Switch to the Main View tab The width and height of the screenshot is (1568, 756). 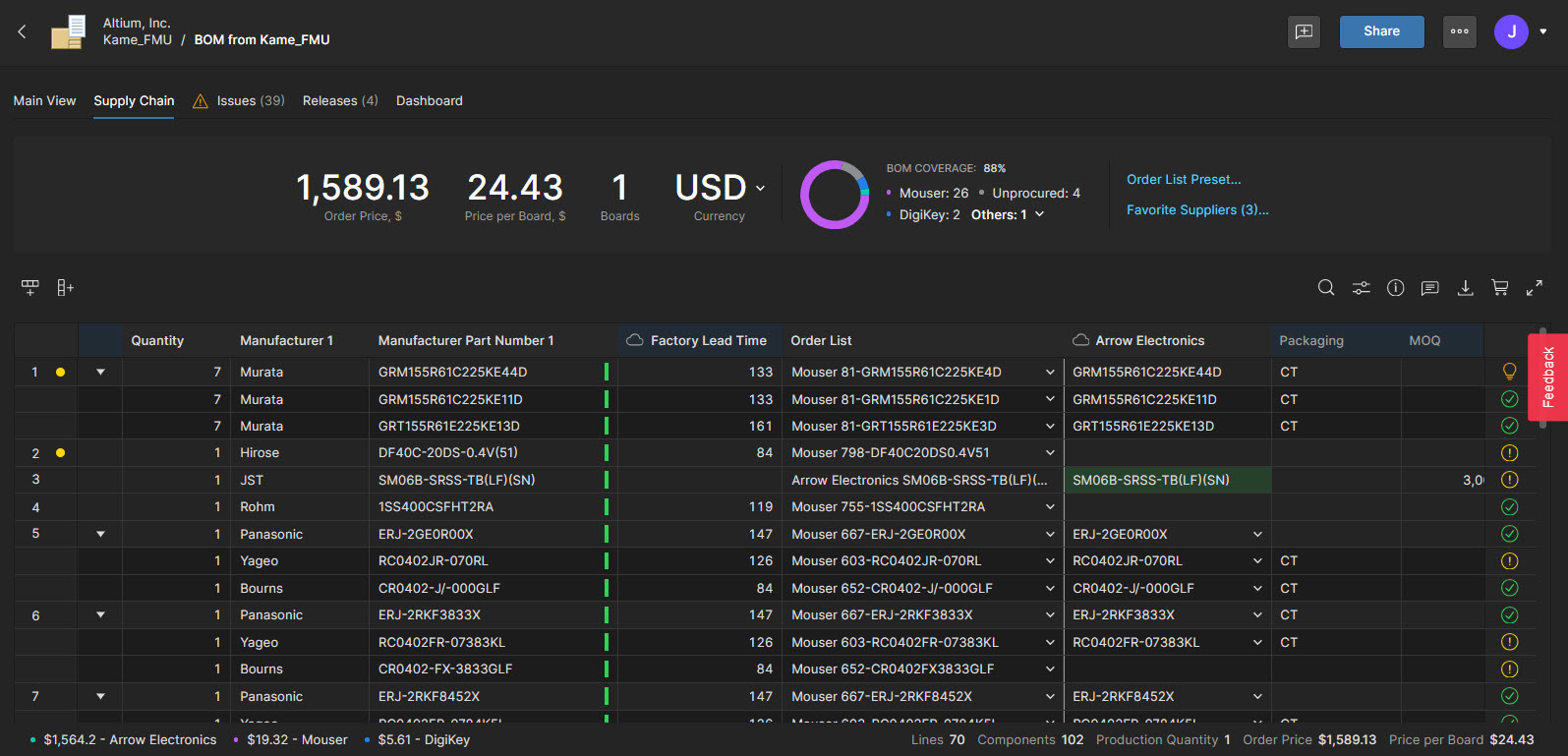pos(44,100)
